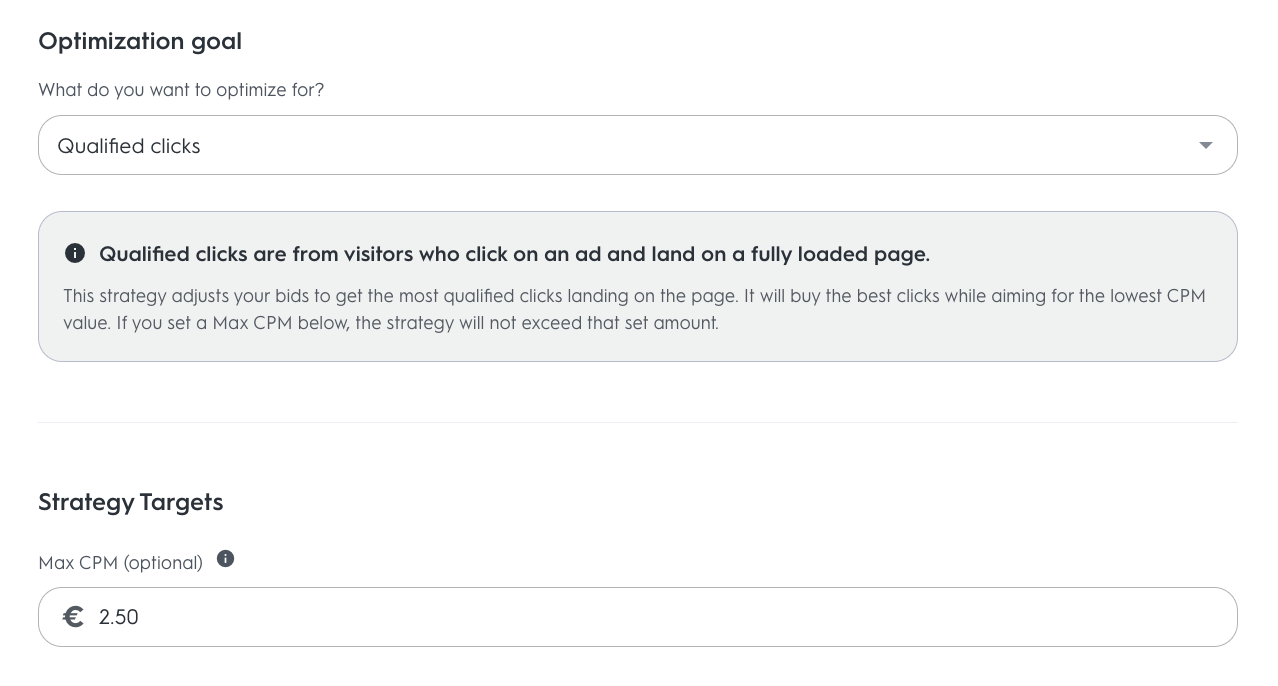Screen dimensions: 1278x686
Task: Click the blank middle of the optimization dropdown
Action: pyautogui.click(x=700, y=146)
